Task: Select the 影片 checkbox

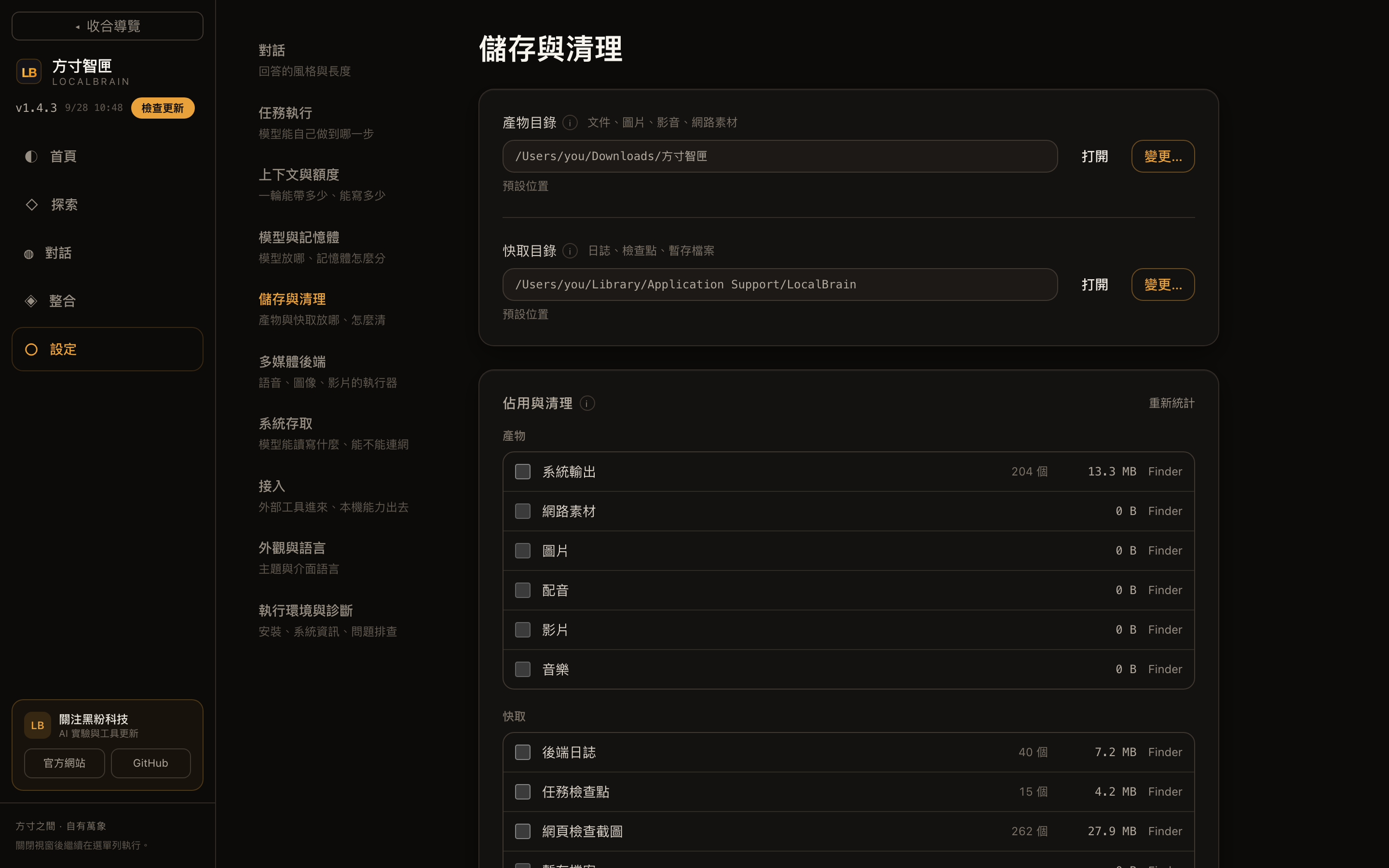Action: (x=522, y=630)
